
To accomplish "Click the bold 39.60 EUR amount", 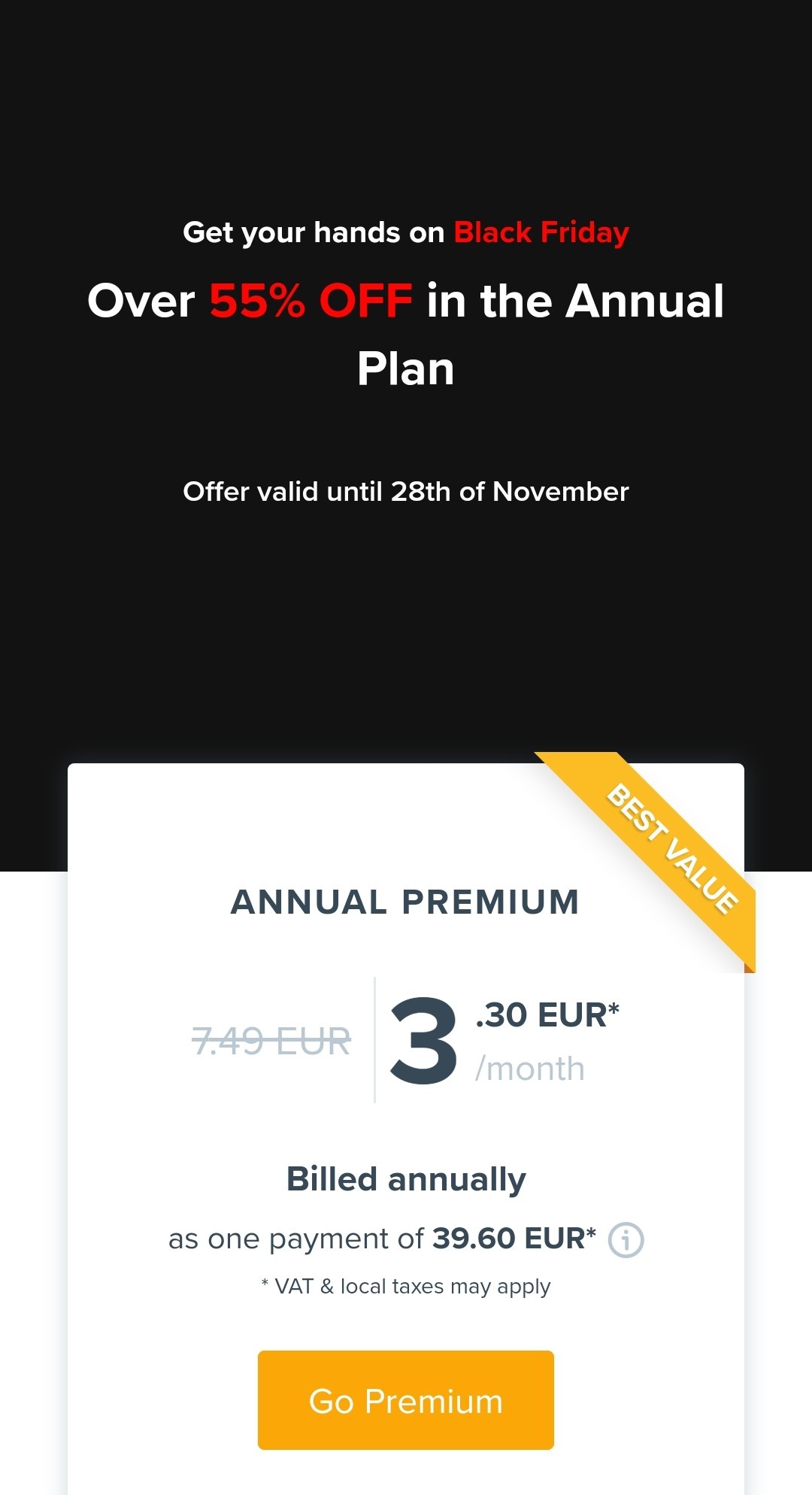I will pos(514,1239).
